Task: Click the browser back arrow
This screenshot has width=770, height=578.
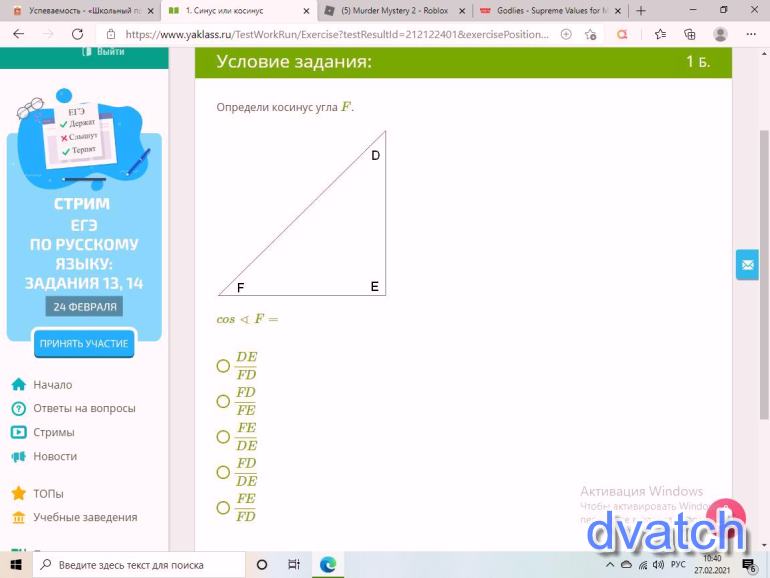Action: tap(18, 33)
